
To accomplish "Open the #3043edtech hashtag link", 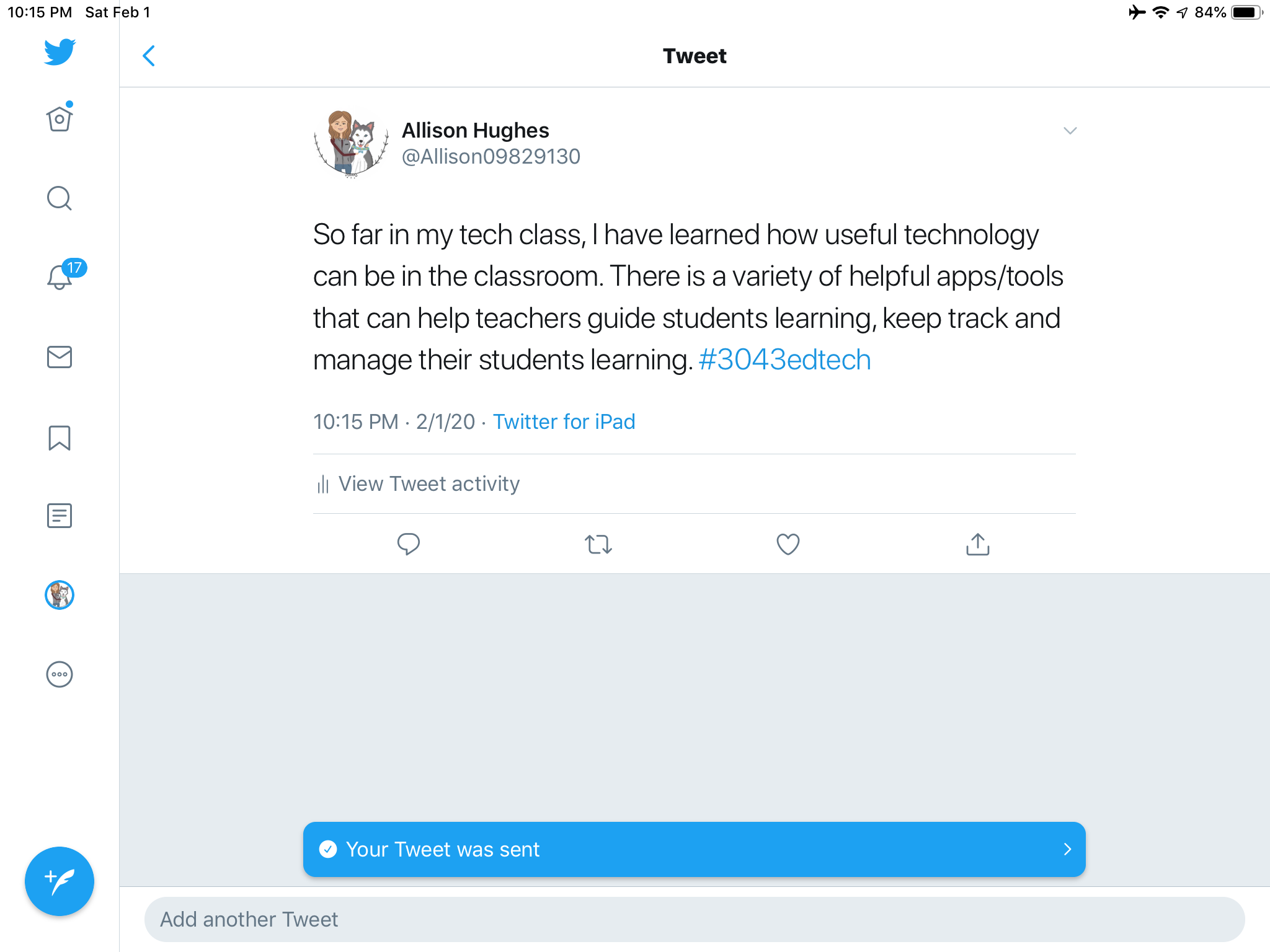I will [x=784, y=360].
